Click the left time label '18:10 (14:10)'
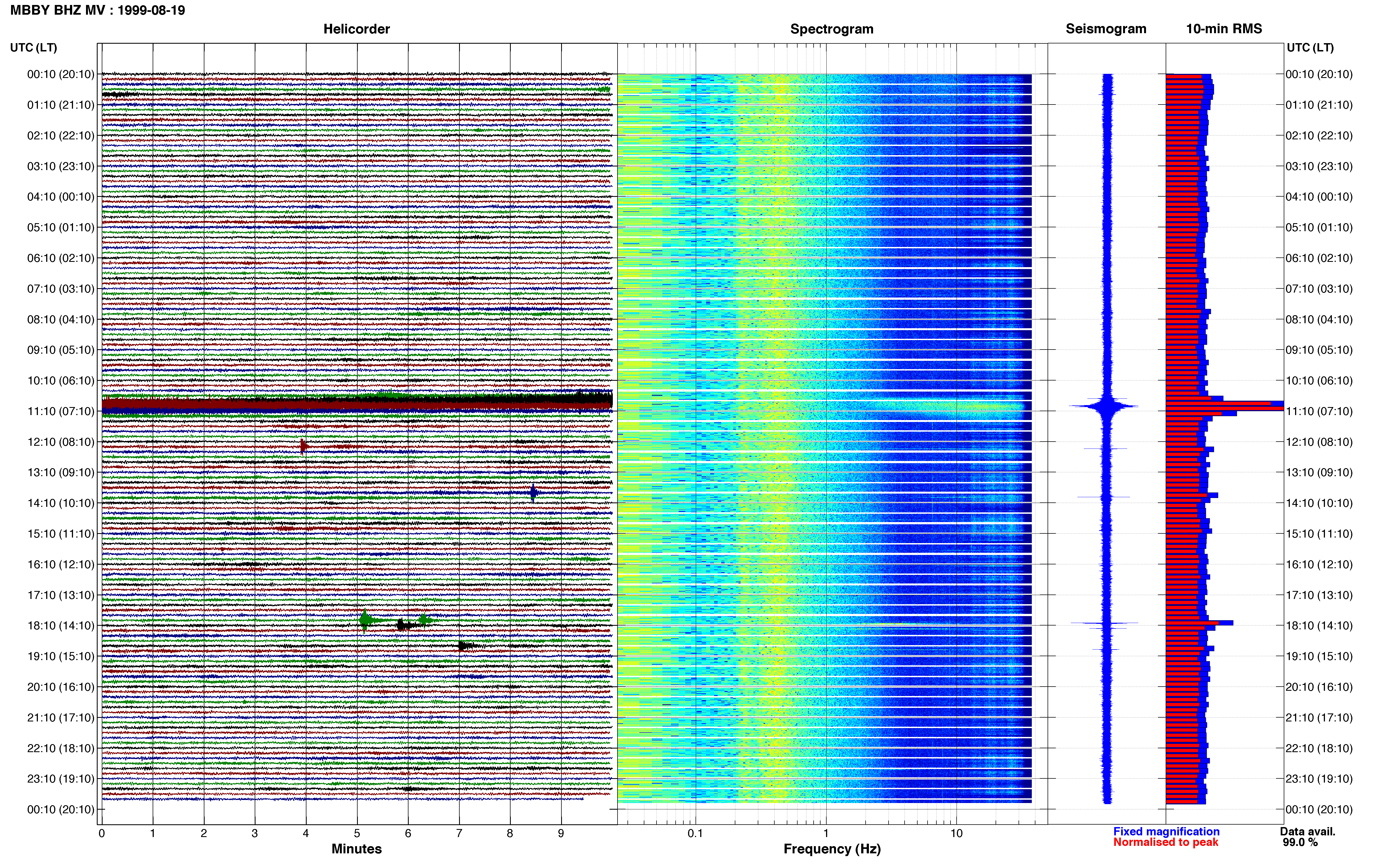This screenshot has width=1388, height=868. (61, 626)
